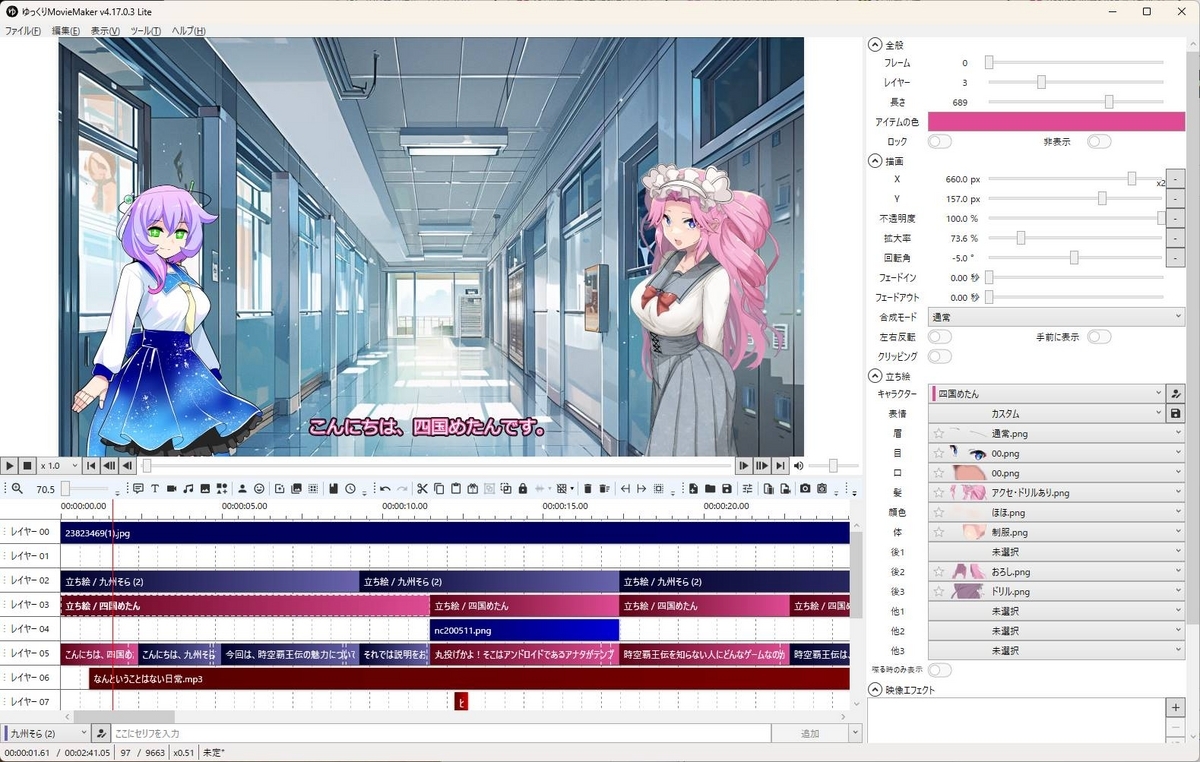The height and width of the screenshot is (762, 1200).
Task: Click the speaker volume icon beside the preview
Action: click(799, 466)
